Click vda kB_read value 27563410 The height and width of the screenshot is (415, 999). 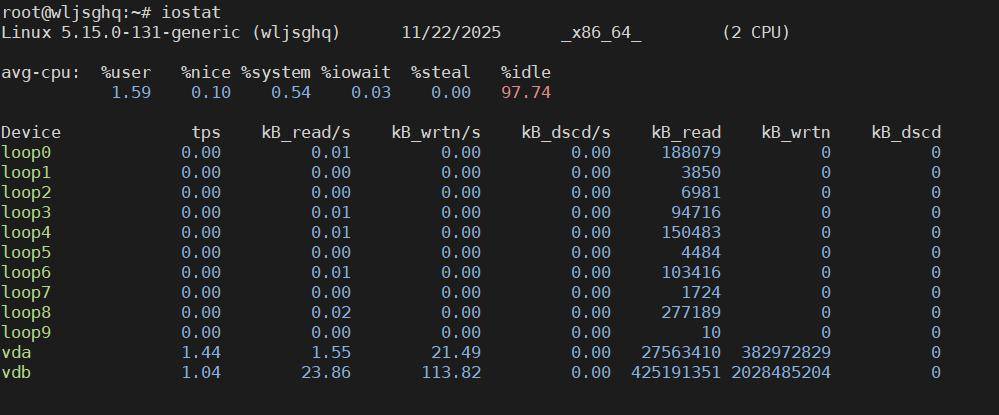pos(681,353)
